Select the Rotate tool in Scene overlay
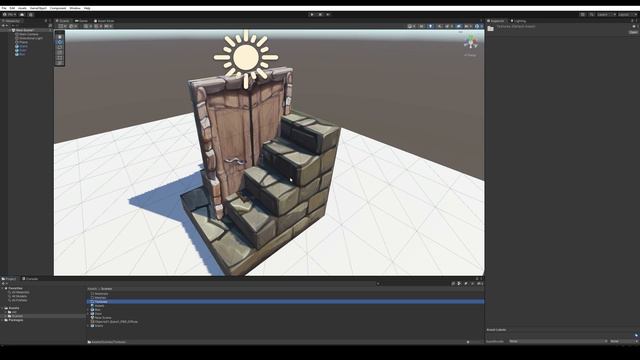This screenshot has height=360, width=640. pyautogui.click(x=60, y=47)
